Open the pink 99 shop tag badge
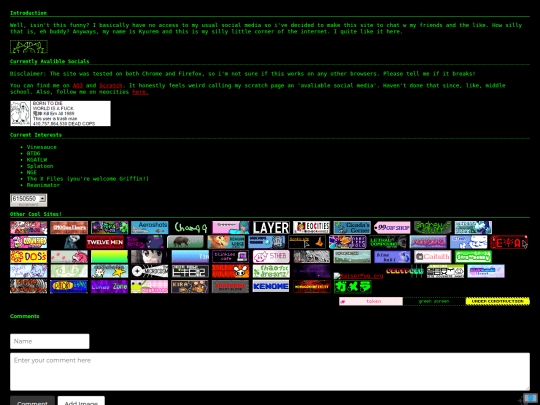Image resolution: width=540 pixels, height=405 pixels. [392, 228]
